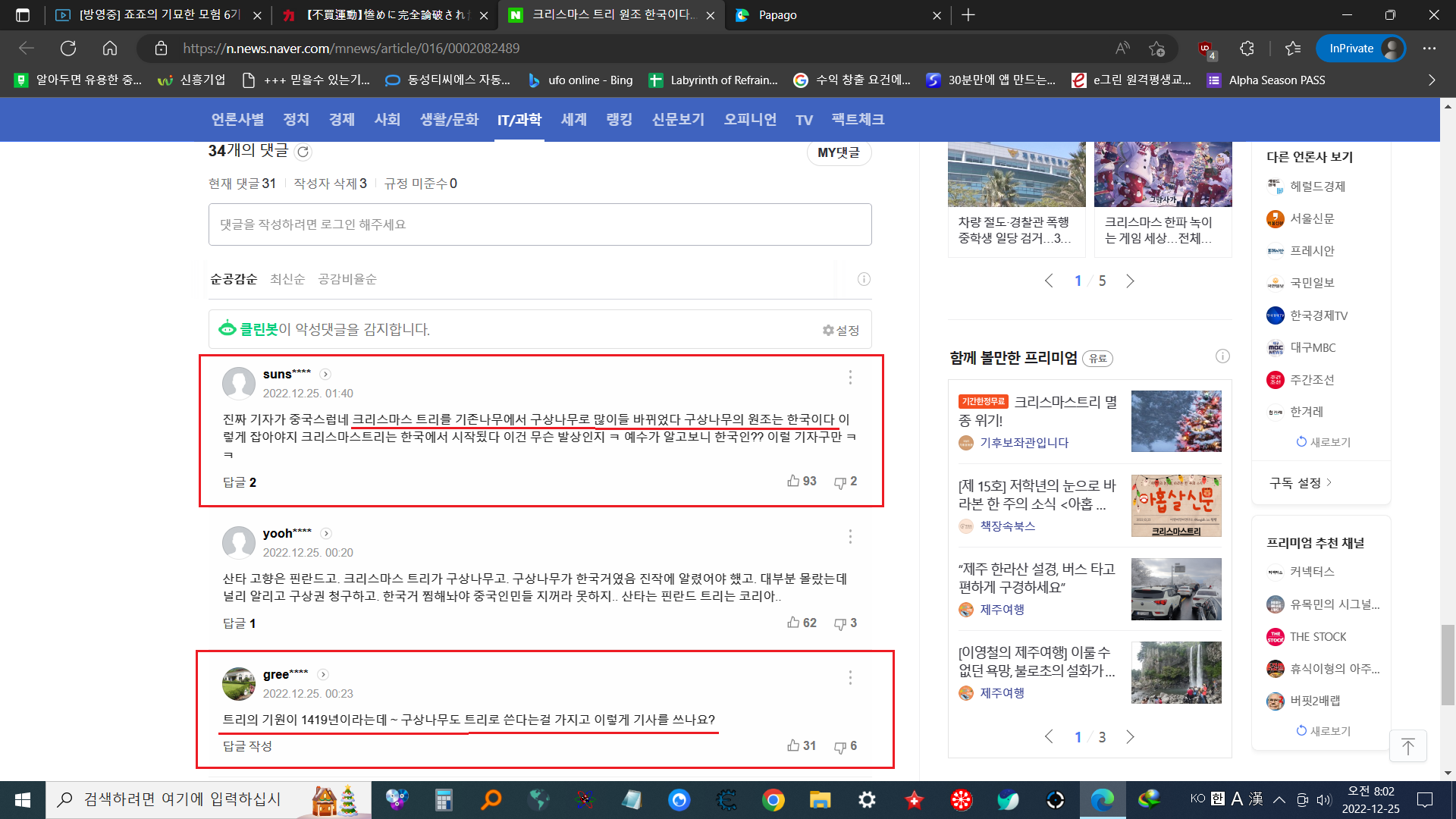Expand replies 답글 2 on suns**** comment
The width and height of the screenshot is (1456, 819).
240,482
